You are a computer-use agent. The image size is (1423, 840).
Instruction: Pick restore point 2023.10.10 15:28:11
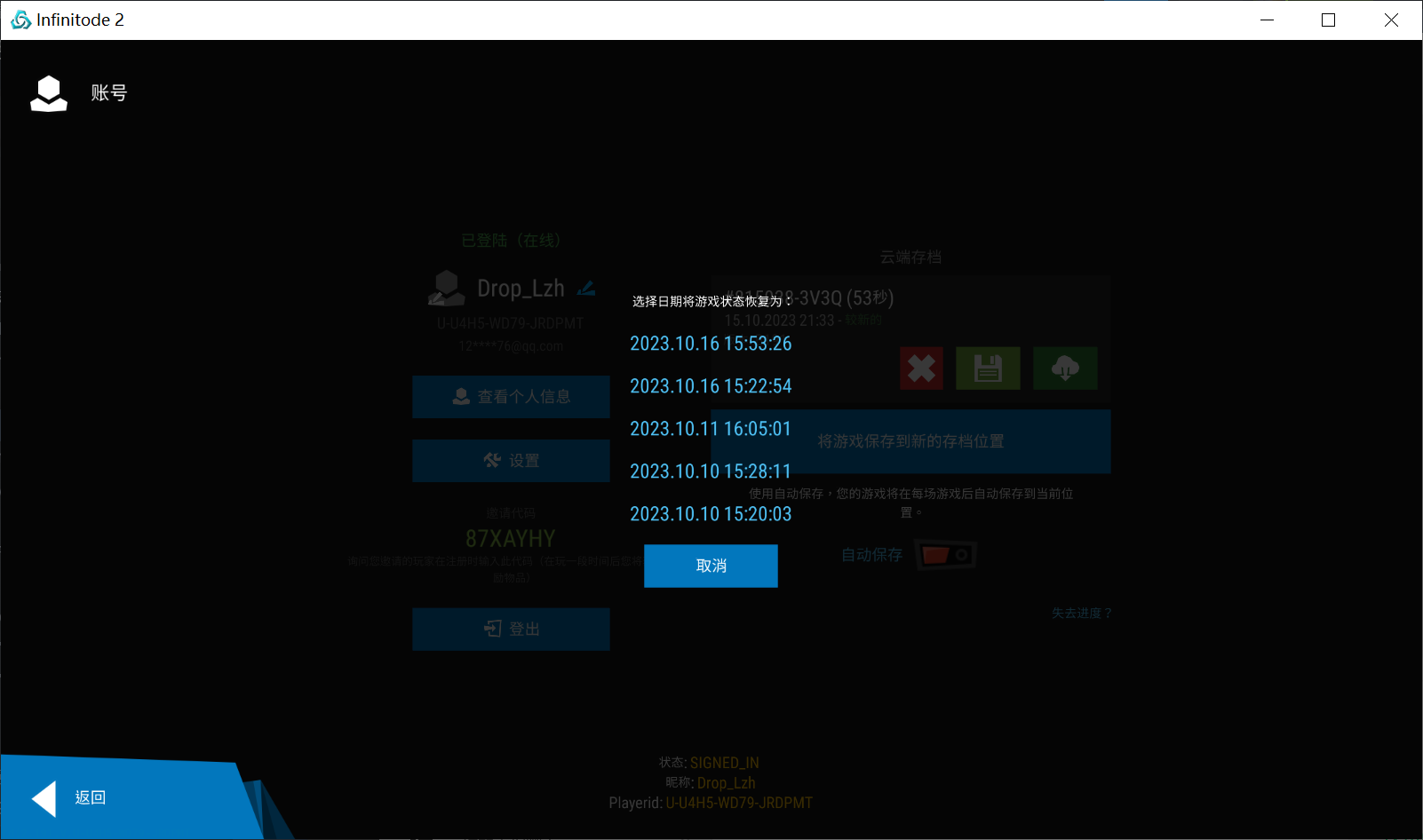pyautogui.click(x=711, y=472)
